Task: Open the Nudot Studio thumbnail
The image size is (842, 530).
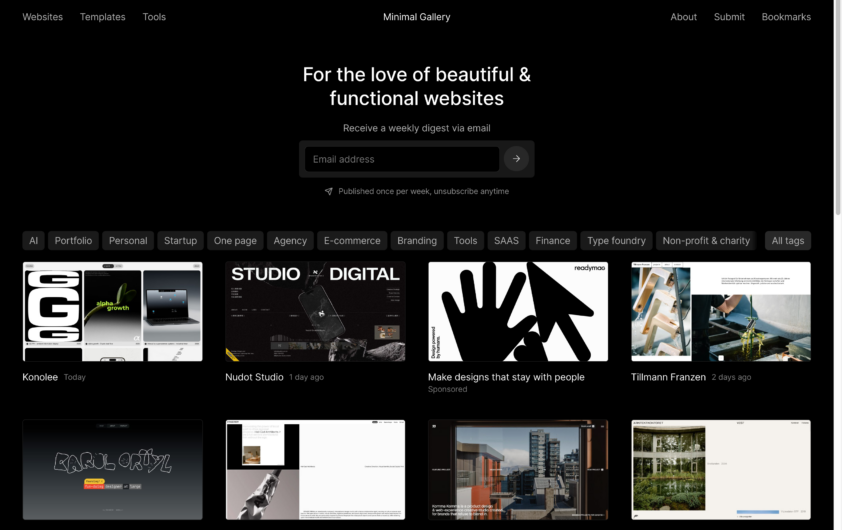Action: coord(315,311)
